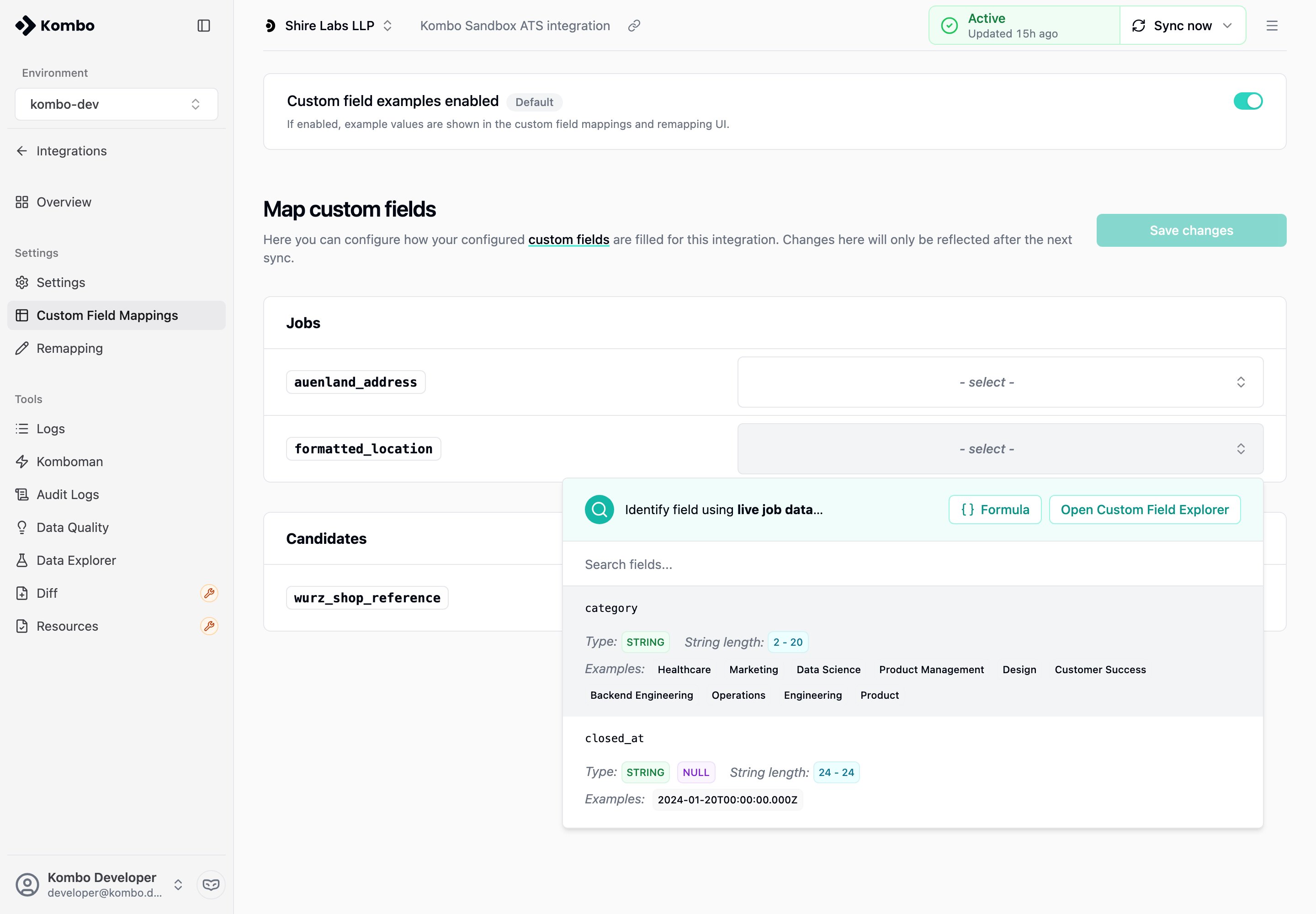Click the Search fields input

(x=912, y=564)
